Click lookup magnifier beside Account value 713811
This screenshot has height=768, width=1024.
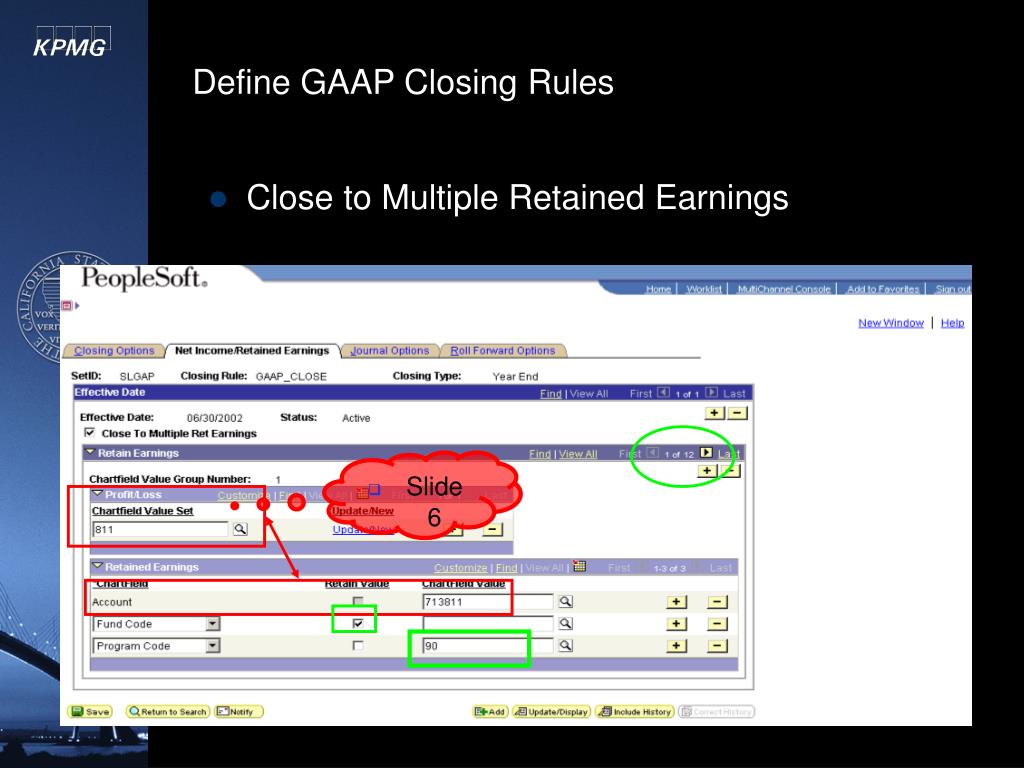(566, 601)
